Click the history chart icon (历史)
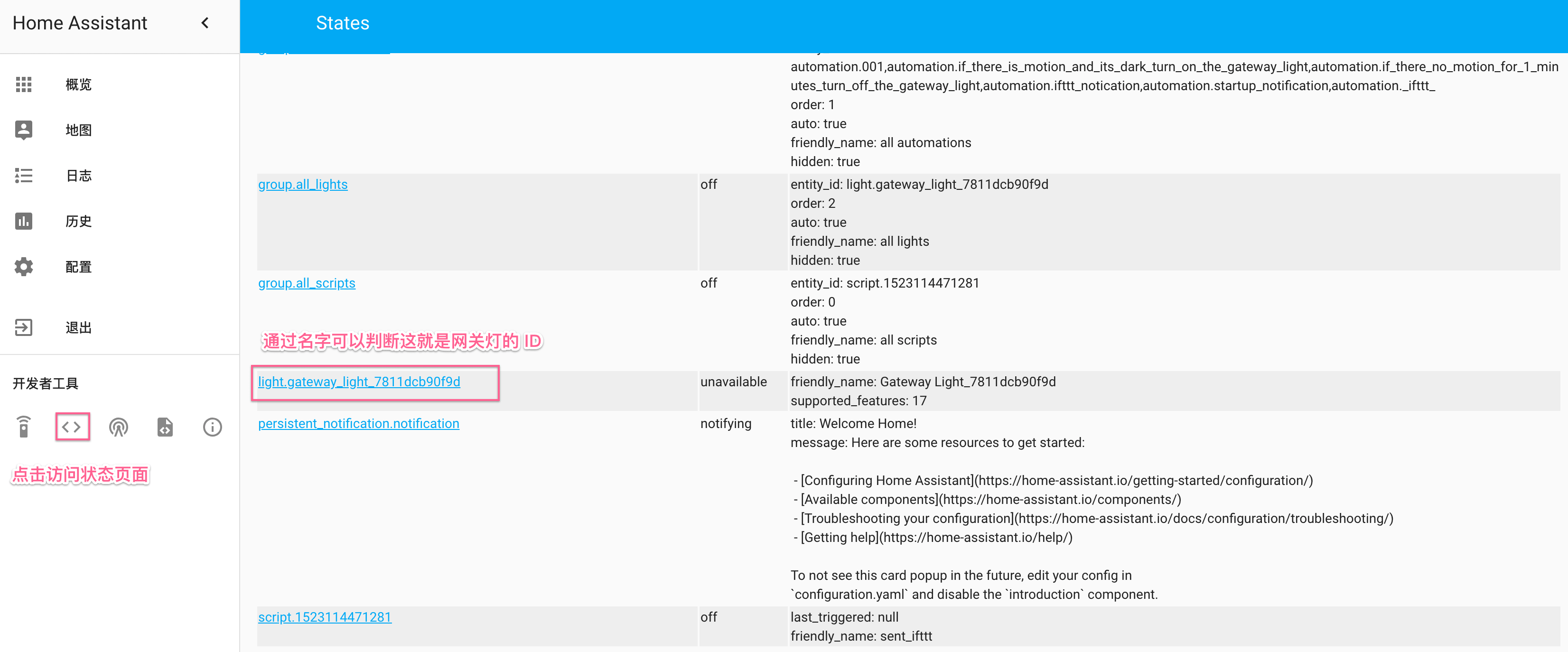This screenshot has height=652, width=1568. (24, 221)
